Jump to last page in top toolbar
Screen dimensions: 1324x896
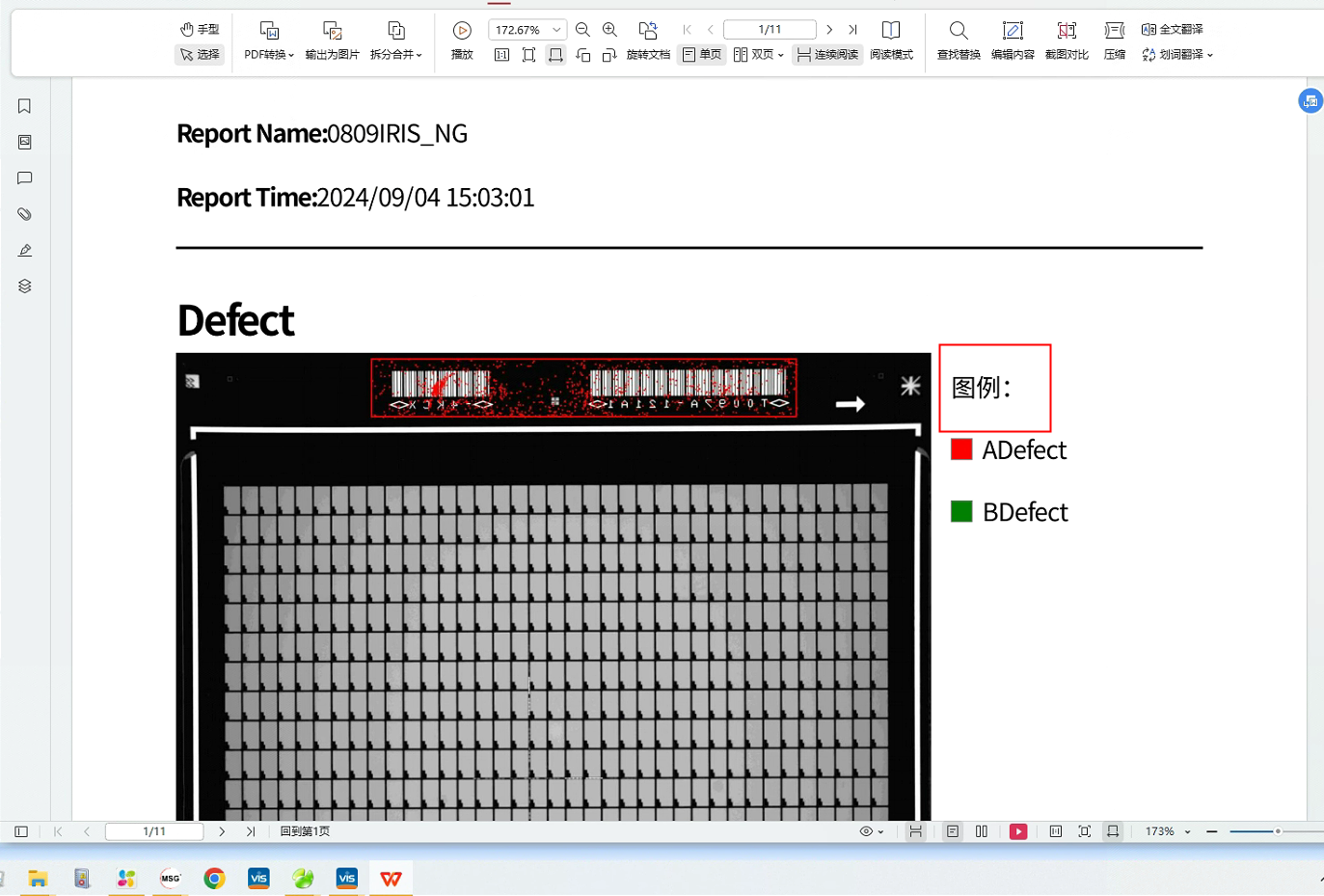pos(852,30)
